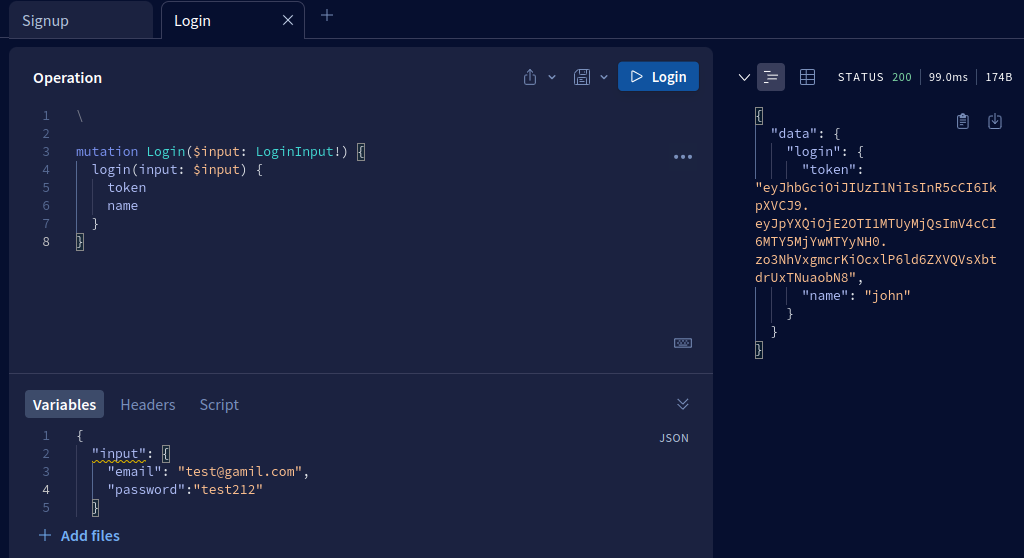
Task: Click the 174B response size
Action: pyautogui.click(x=999, y=77)
